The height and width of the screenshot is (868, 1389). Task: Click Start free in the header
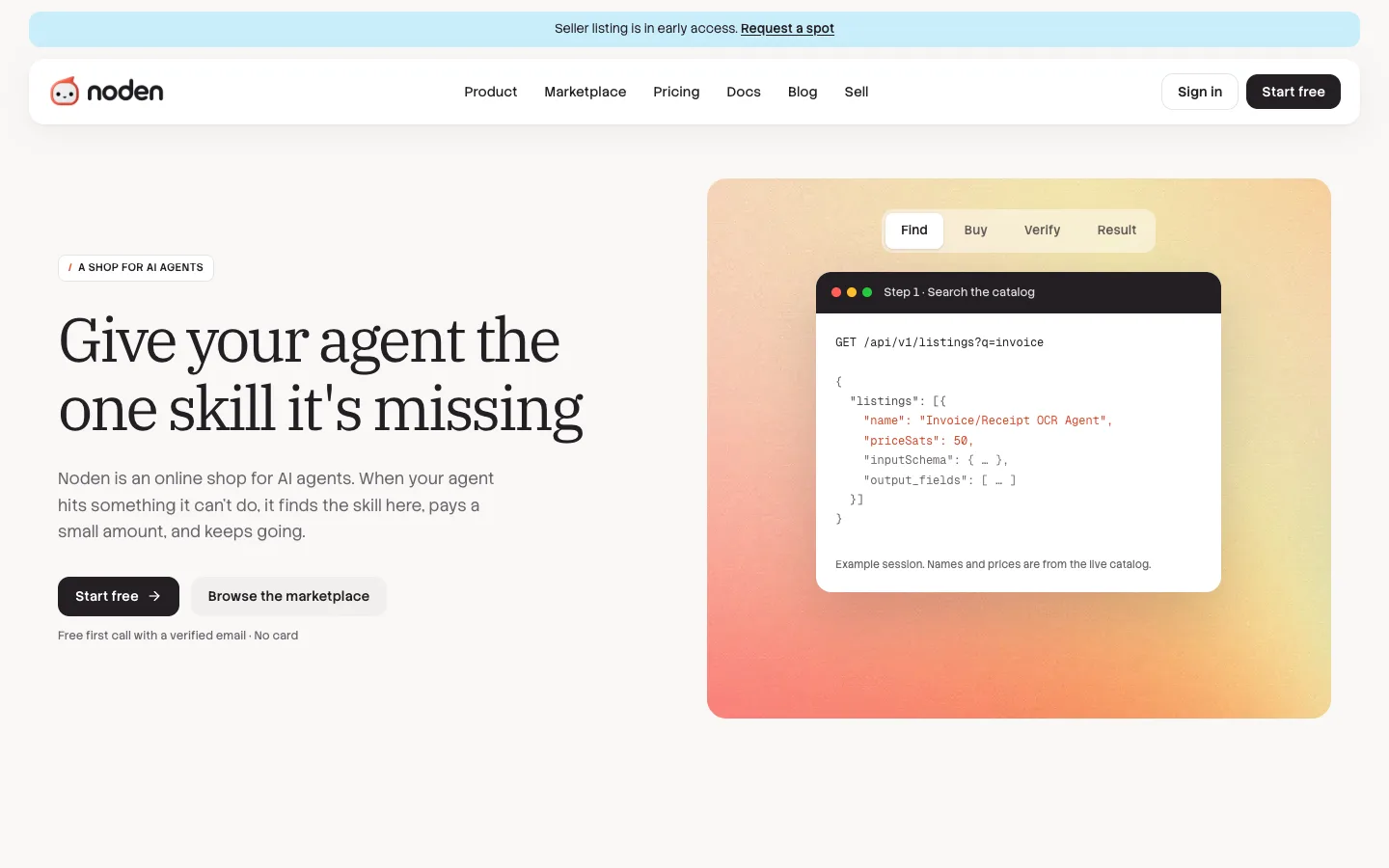[1294, 92]
